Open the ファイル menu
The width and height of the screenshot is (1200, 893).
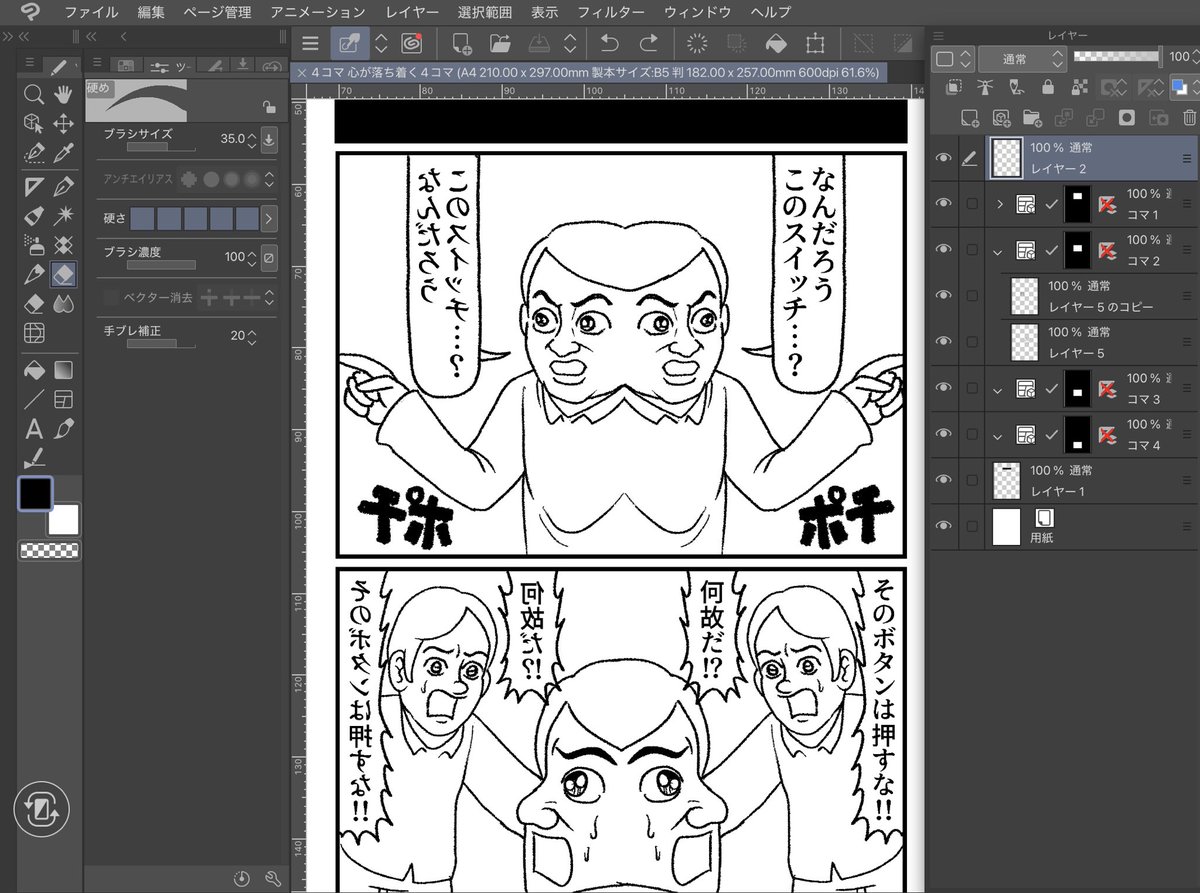pyautogui.click(x=90, y=12)
